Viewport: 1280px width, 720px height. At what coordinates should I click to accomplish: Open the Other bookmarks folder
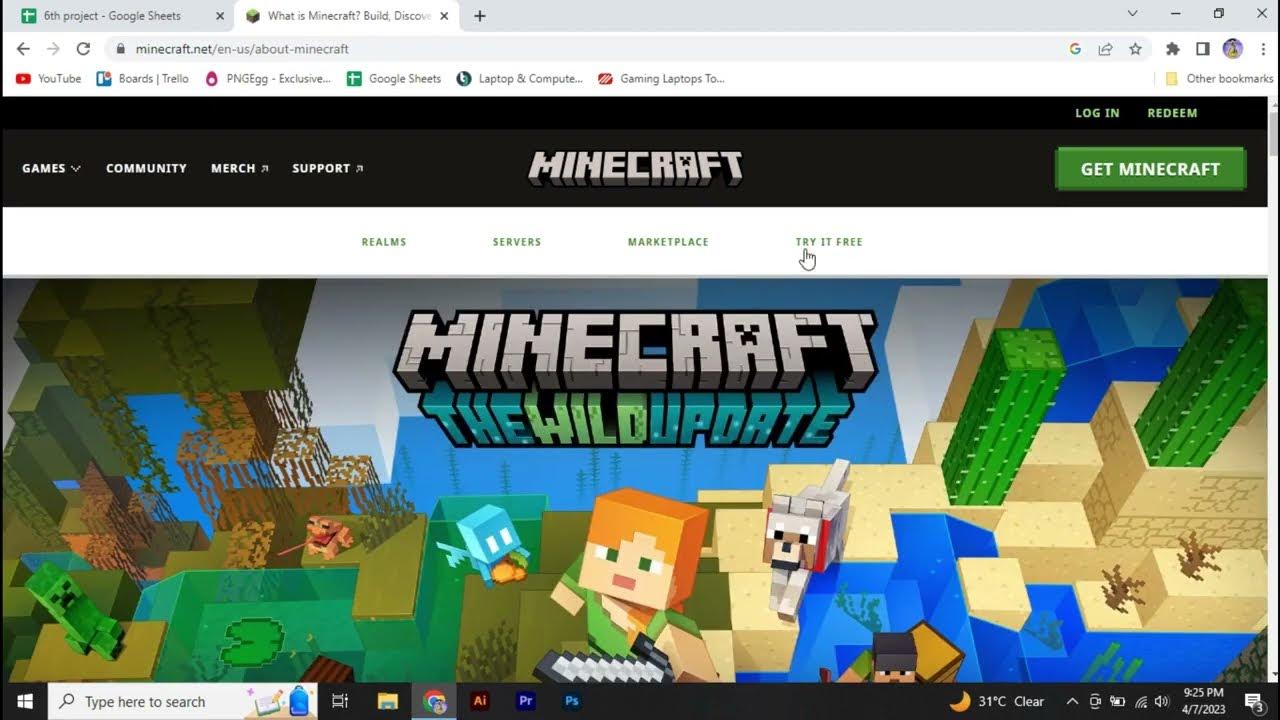coord(1219,78)
